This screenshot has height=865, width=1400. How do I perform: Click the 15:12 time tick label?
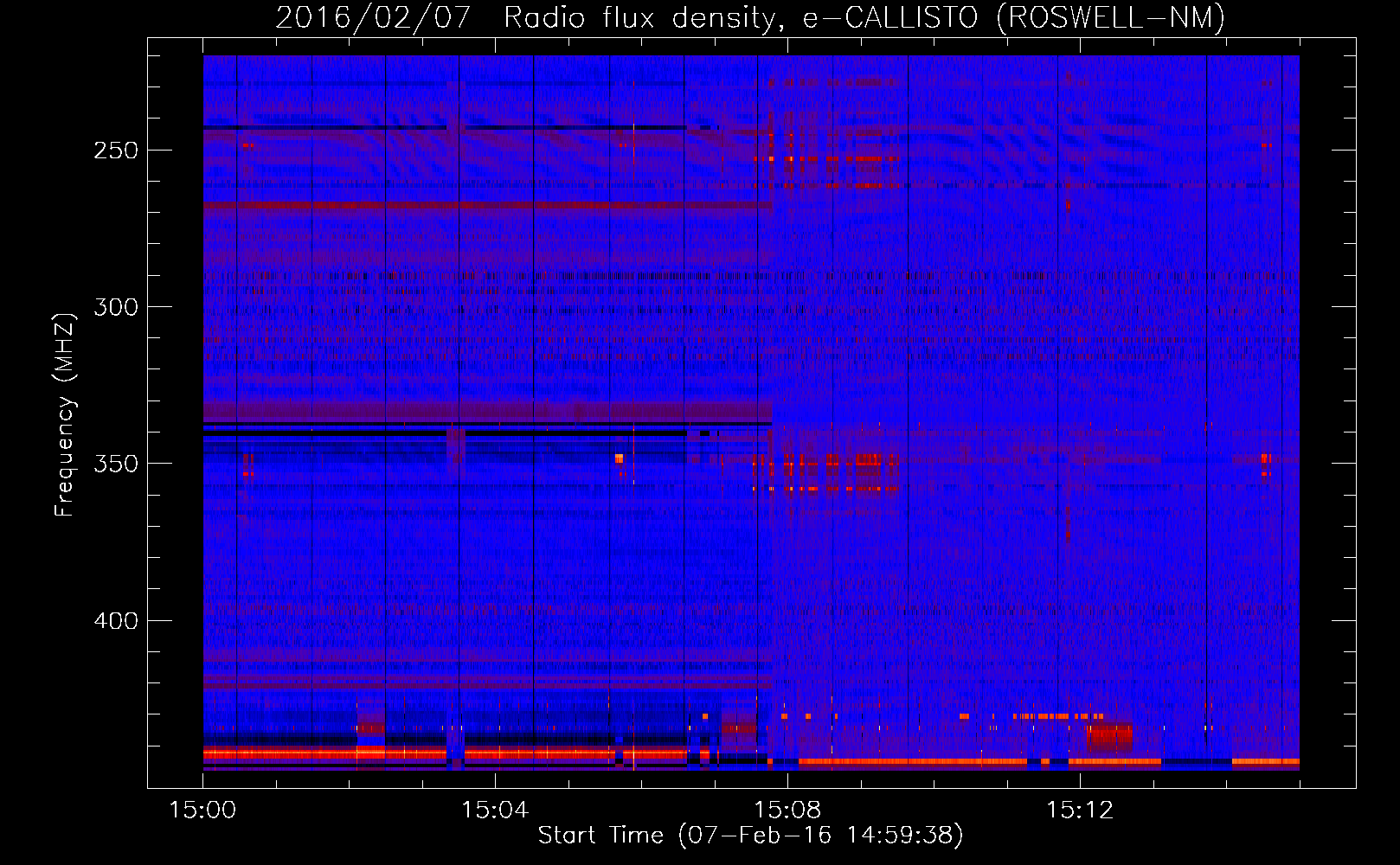click(x=1080, y=811)
